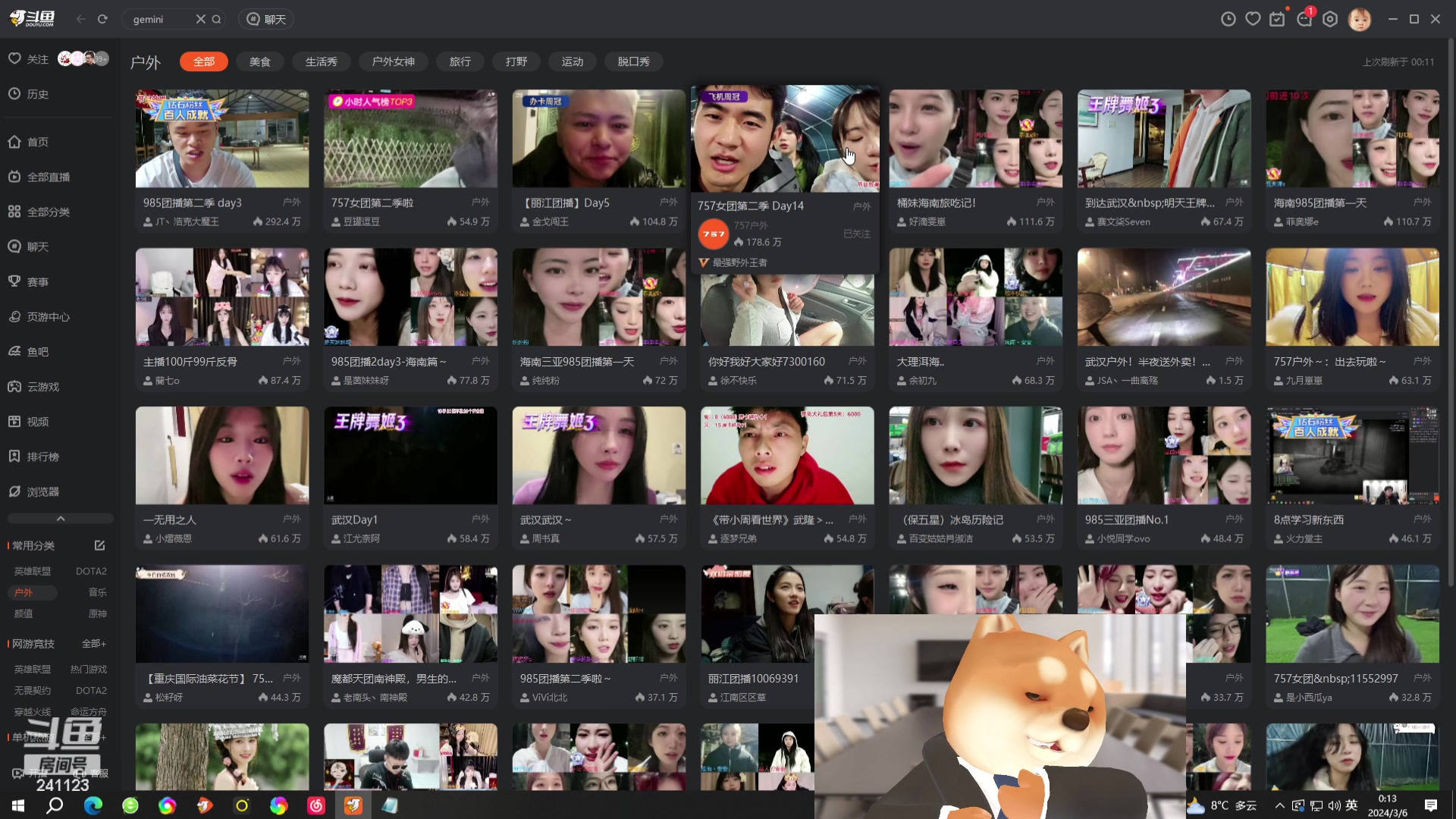Collapse the sidebar navigation with up chevron

tap(61, 519)
